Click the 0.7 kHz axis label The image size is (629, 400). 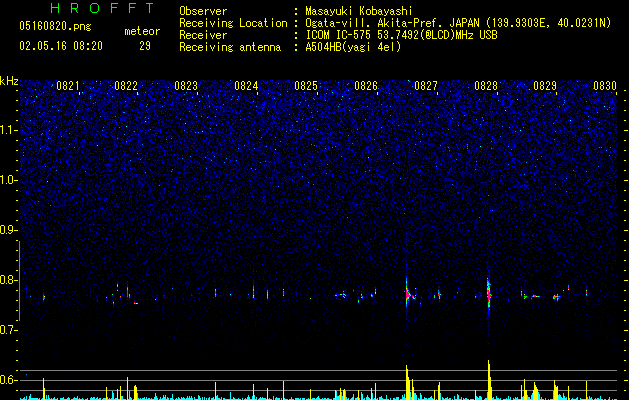8,330
